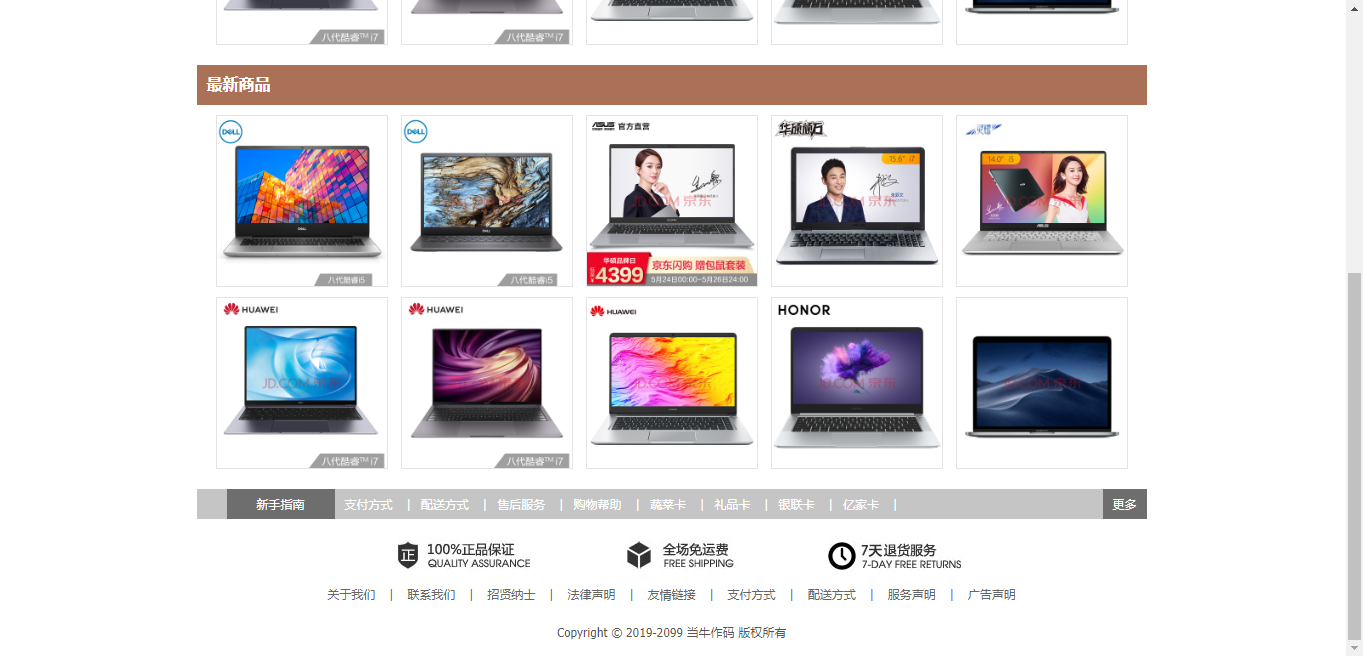Open the 关于我们 footer link
The height and width of the screenshot is (656, 1363).
[x=351, y=595]
